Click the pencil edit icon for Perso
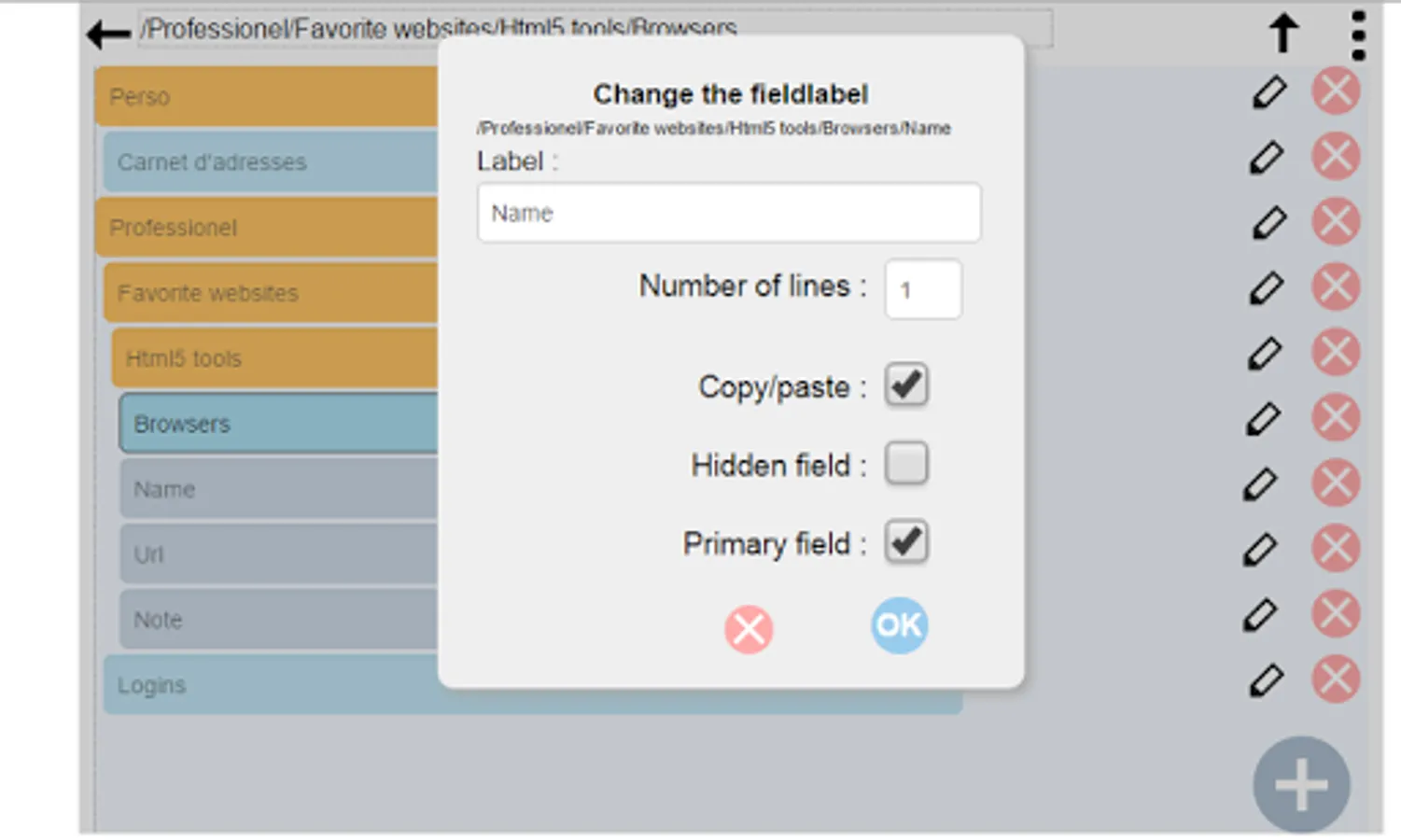The image size is (1401, 840). pos(1268,92)
